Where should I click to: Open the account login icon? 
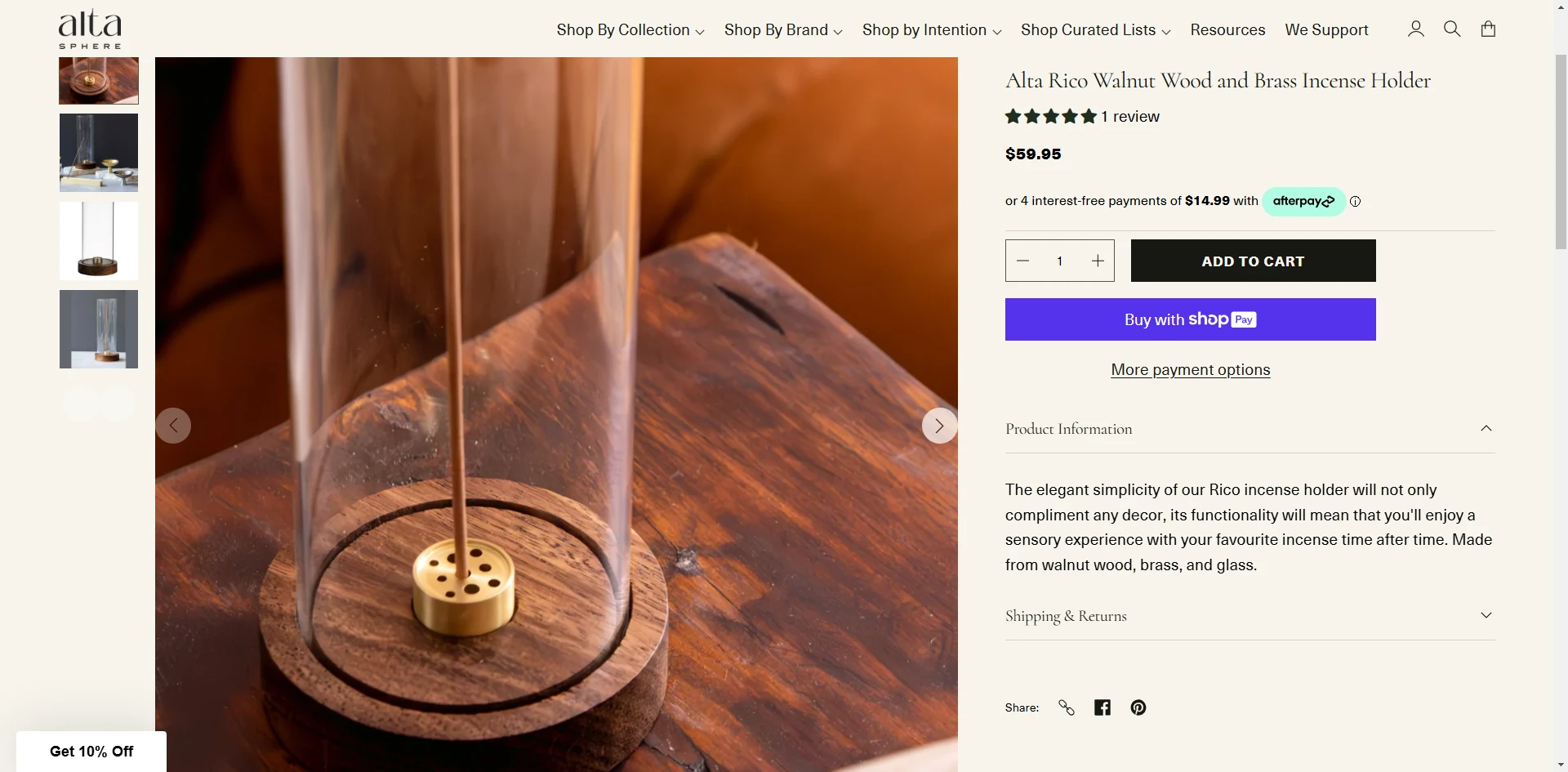pyautogui.click(x=1415, y=29)
